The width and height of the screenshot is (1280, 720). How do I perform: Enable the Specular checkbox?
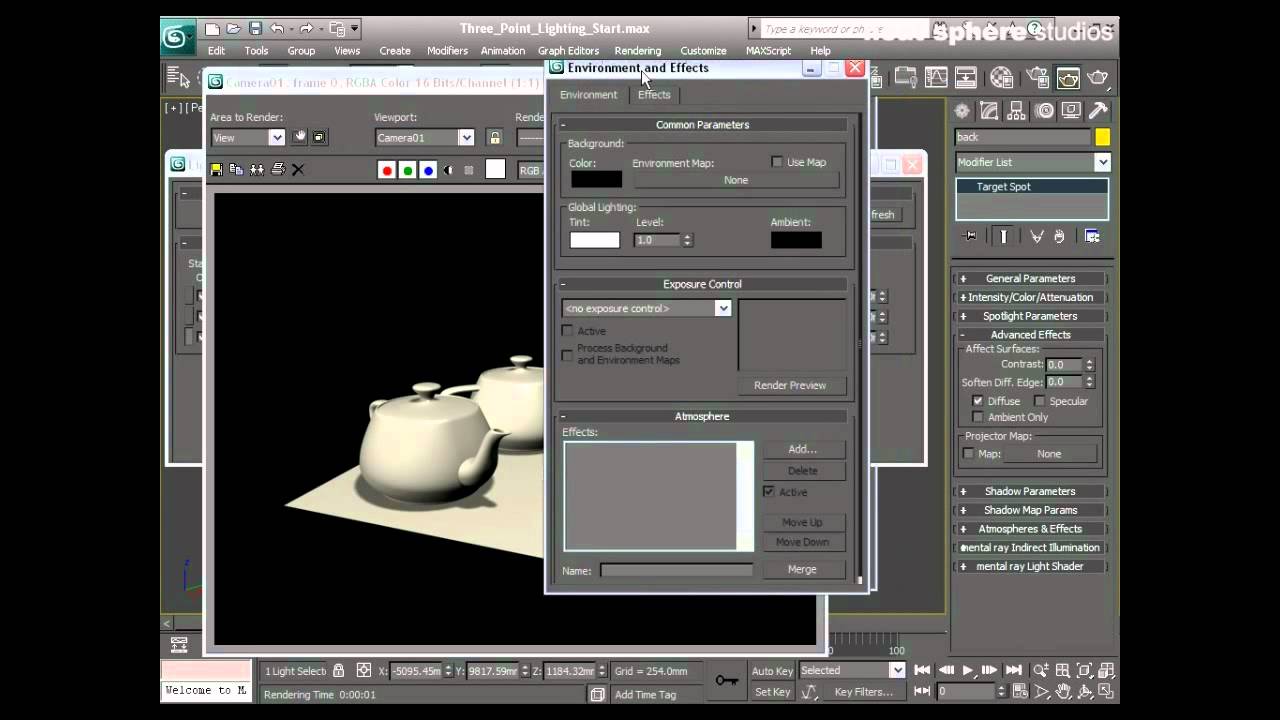pyautogui.click(x=1039, y=401)
